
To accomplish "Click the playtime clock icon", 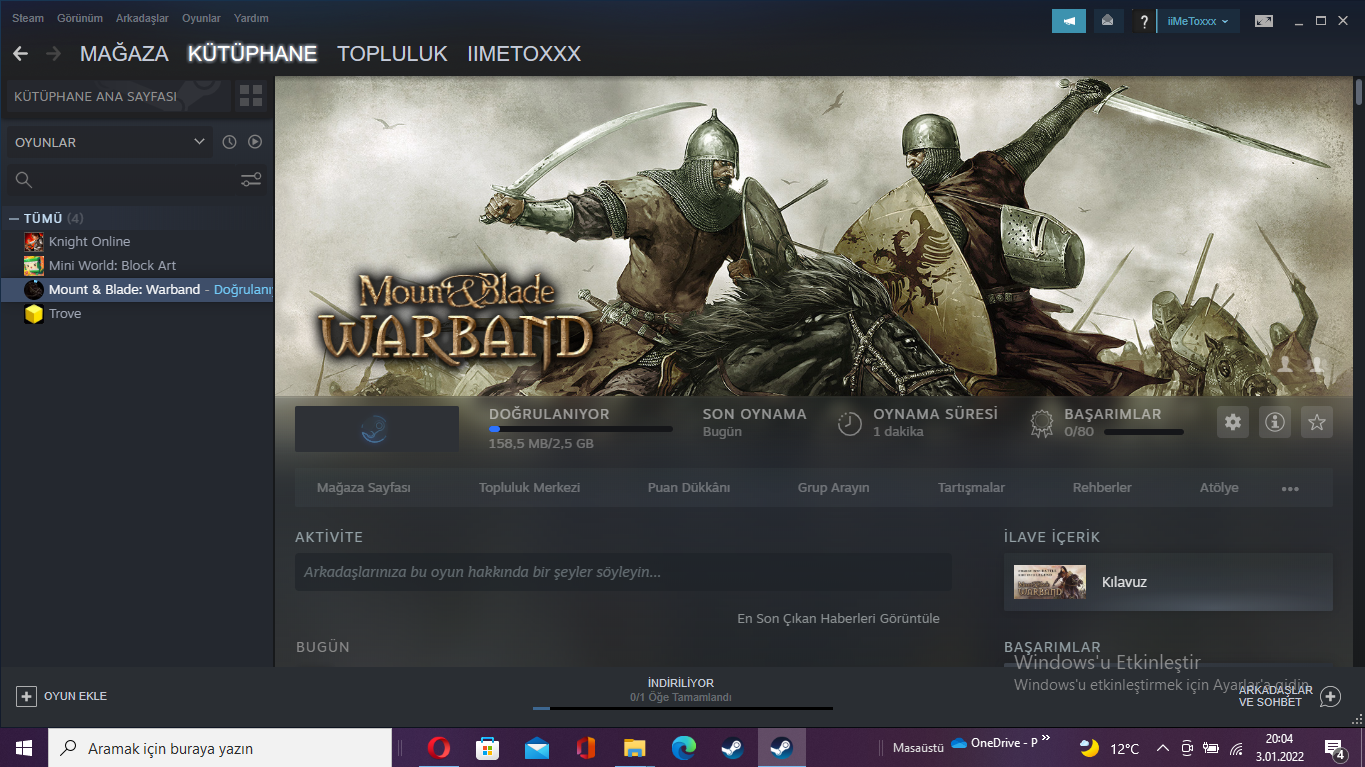I will pyautogui.click(x=850, y=423).
